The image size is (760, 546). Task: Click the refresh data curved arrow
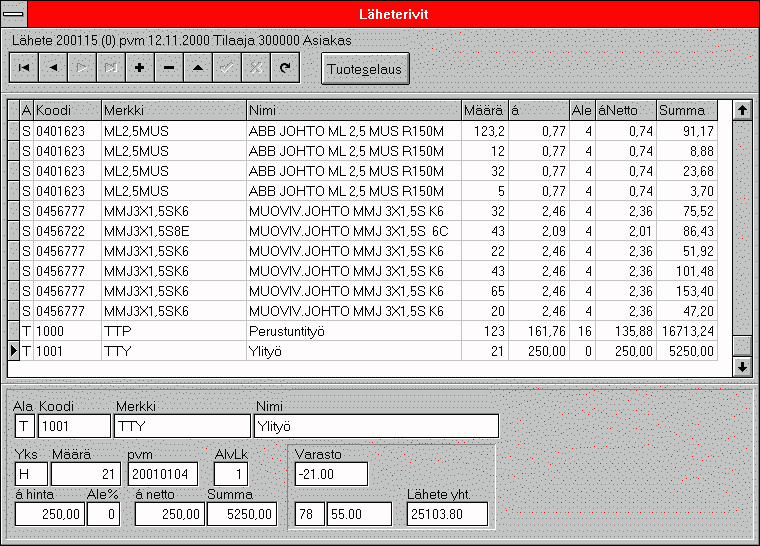285,67
